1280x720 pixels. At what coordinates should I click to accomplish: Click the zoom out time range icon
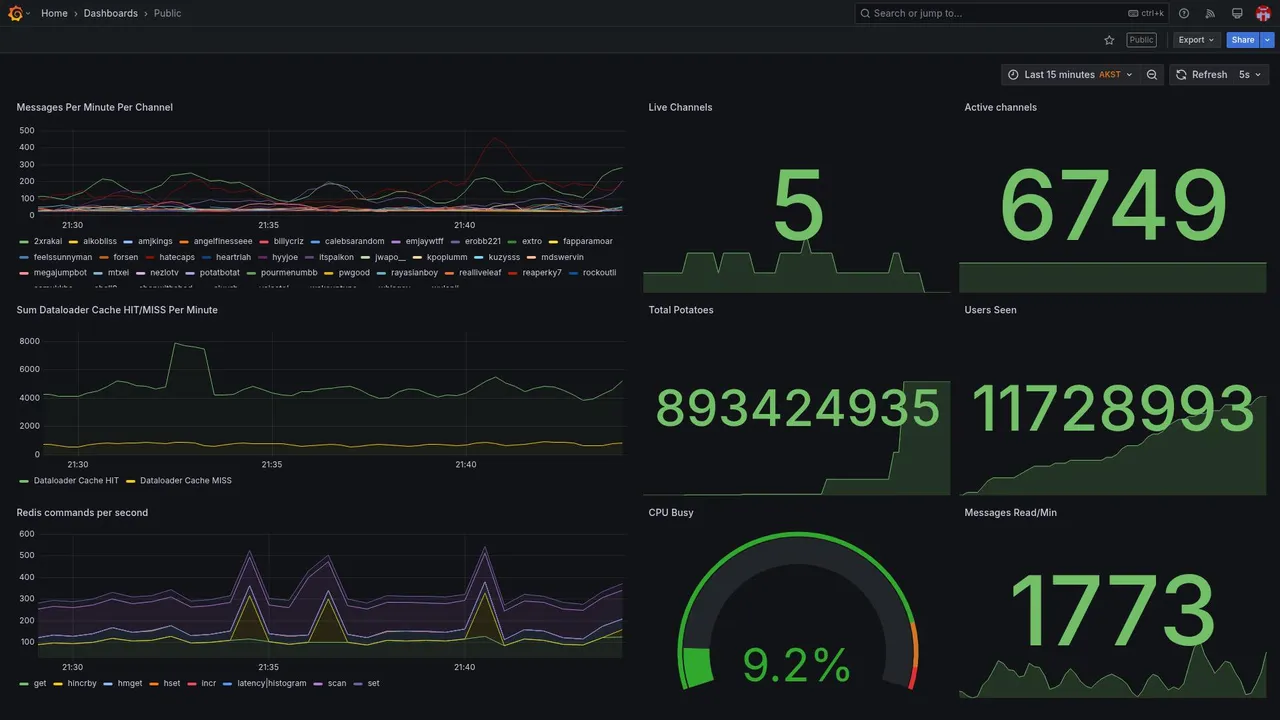pyautogui.click(x=1152, y=75)
